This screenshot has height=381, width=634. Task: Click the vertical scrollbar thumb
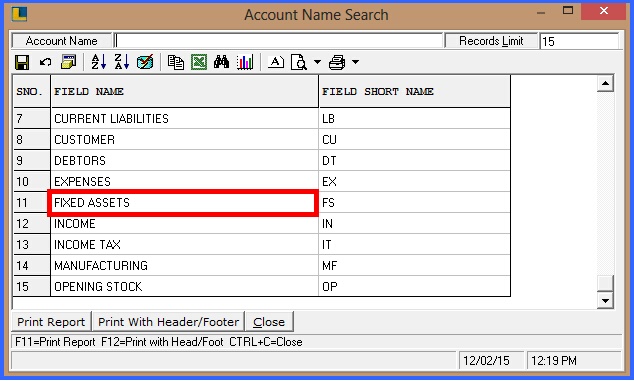pos(605,283)
